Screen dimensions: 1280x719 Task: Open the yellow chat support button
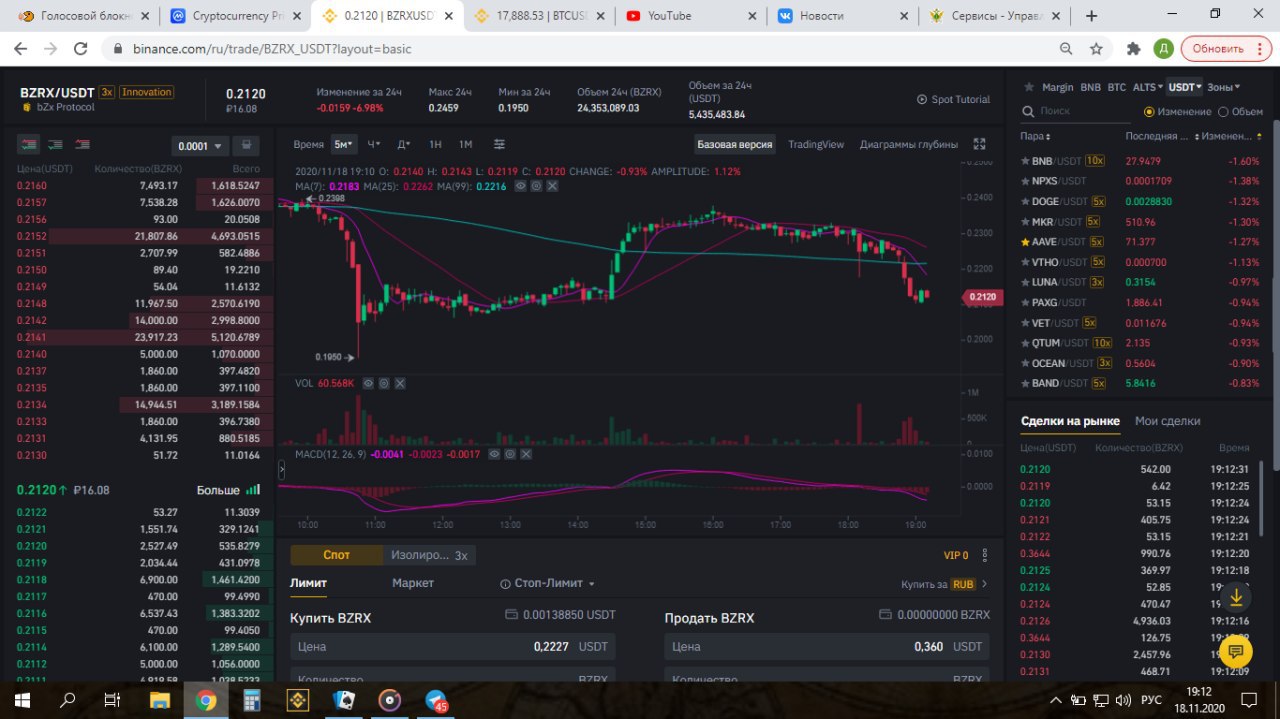1236,652
